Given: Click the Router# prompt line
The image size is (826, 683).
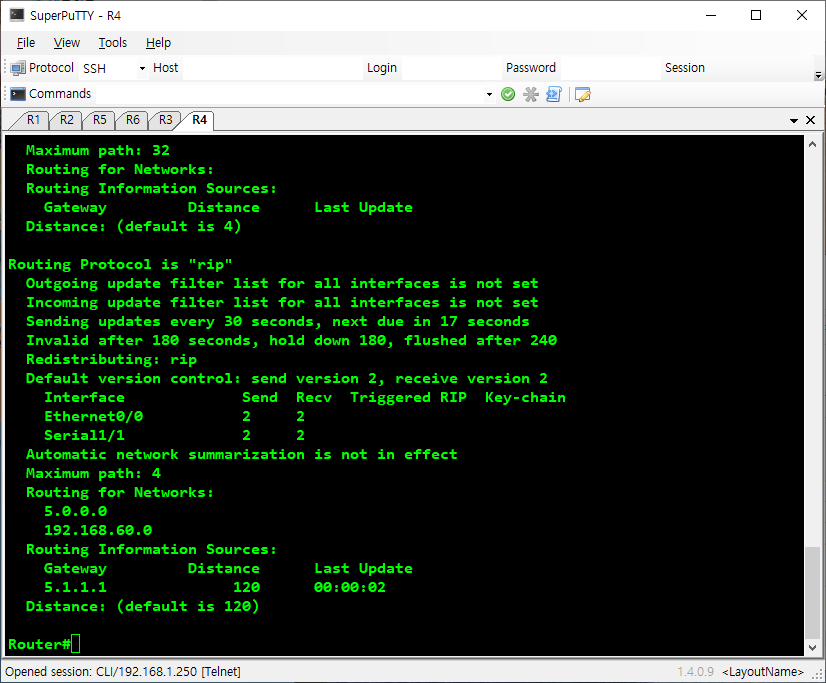Looking at the screenshot, I should 44,644.
